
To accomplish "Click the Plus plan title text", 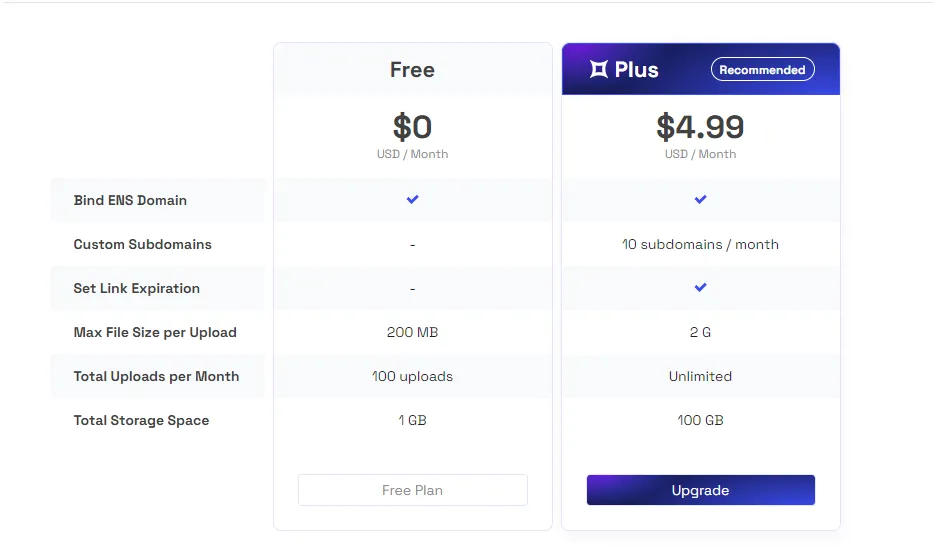I will 637,70.
